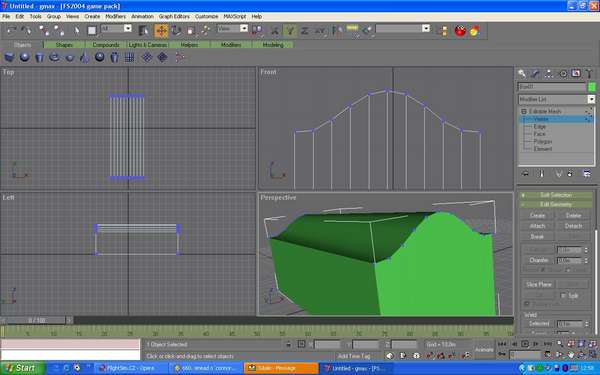Open the Reference Coordinate System dropdown
The width and height of the screenshot is (600, 375).
click(x=243, y=28)
